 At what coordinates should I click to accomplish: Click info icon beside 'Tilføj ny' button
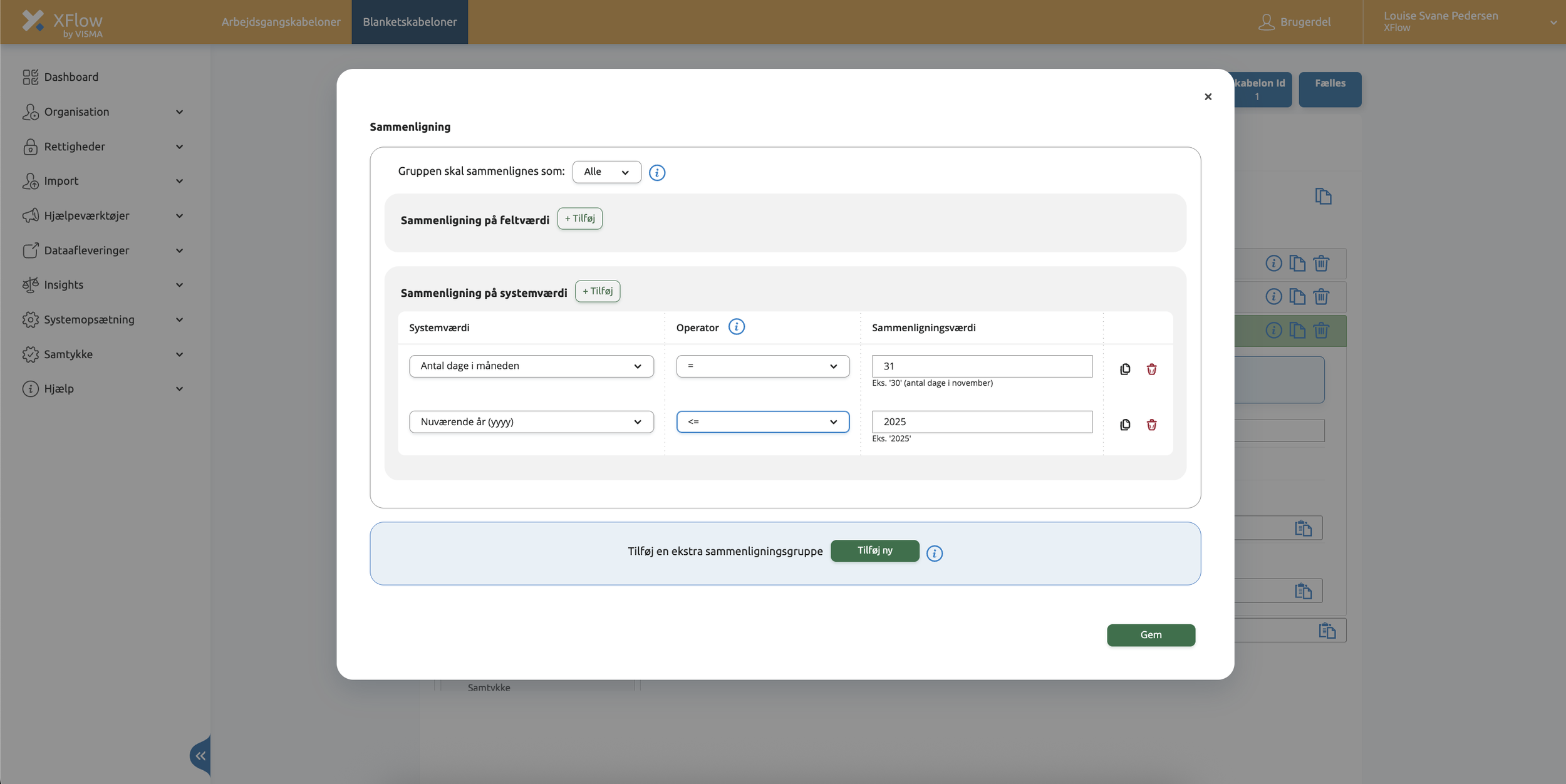[x=934, y=554]
